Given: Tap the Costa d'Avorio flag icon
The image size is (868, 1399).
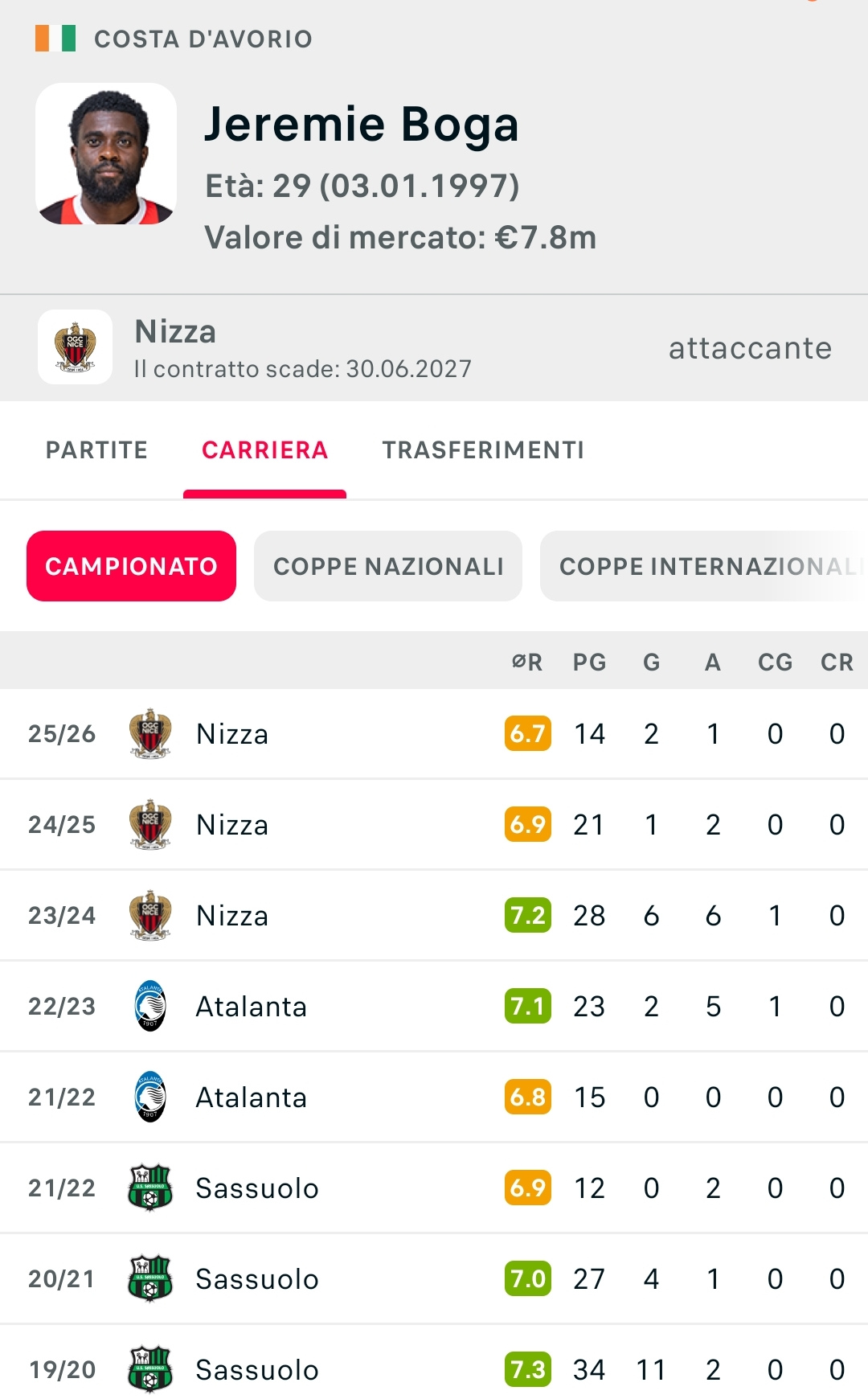Looking at the screenshot, I should pos(55,39).
